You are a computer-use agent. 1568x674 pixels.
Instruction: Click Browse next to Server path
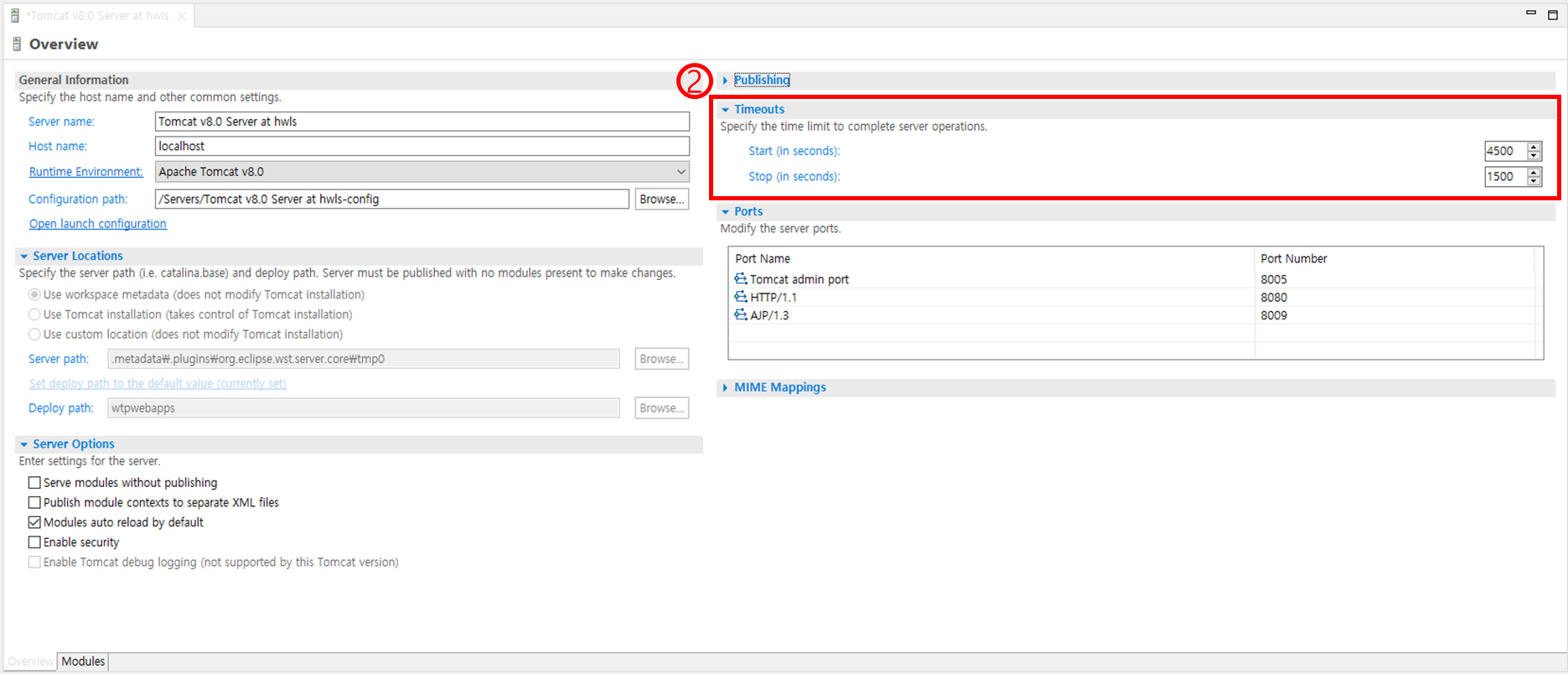point(661,359)
